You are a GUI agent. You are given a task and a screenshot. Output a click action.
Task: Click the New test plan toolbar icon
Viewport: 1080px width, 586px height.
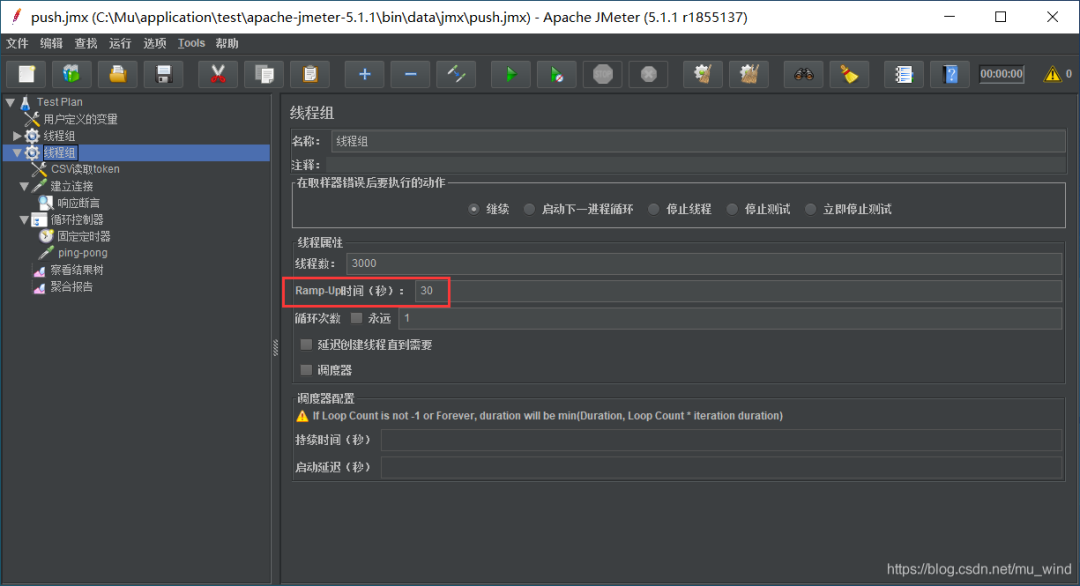[26, 74]
